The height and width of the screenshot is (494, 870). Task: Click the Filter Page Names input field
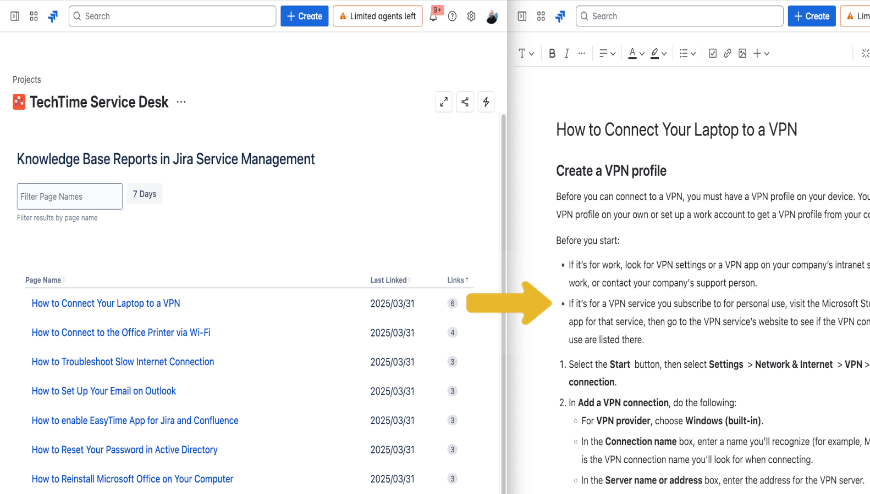click(70, 196)
